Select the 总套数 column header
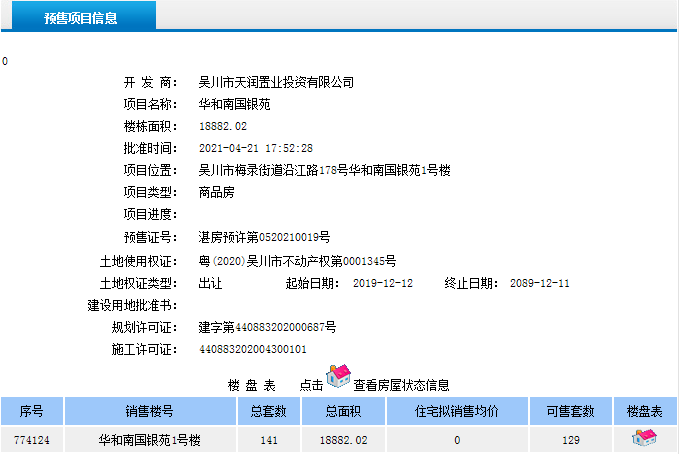Viewport: 680px width, 454px height. [x=268, y=411]
